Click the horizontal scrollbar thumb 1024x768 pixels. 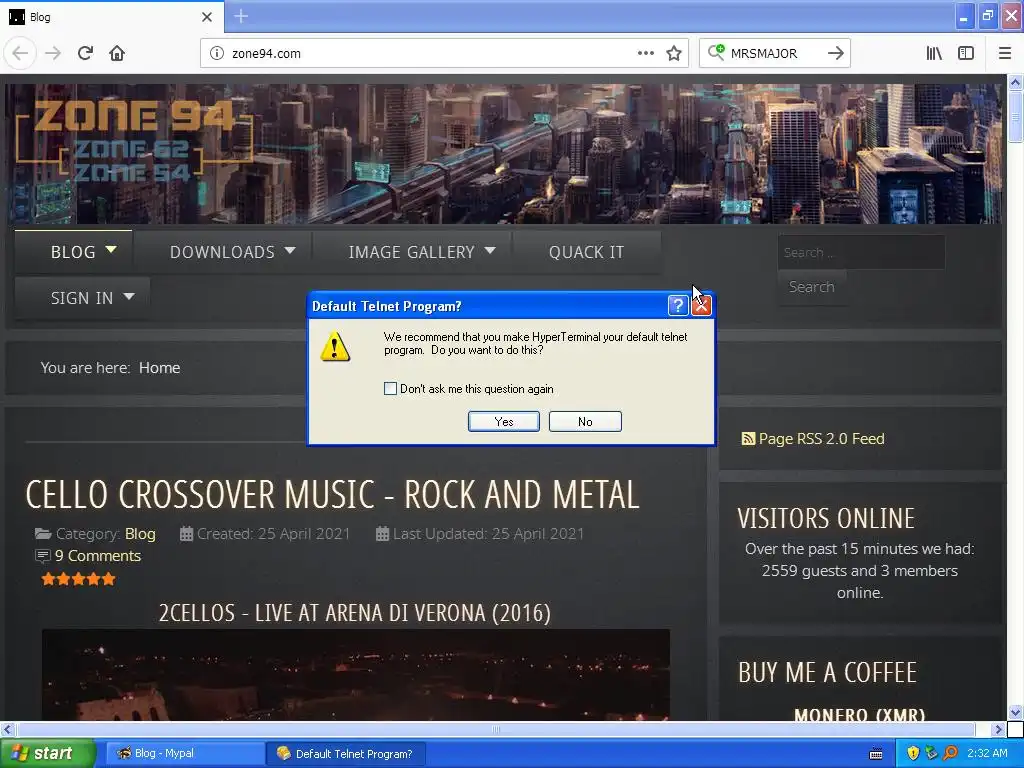tap(496, 729)
